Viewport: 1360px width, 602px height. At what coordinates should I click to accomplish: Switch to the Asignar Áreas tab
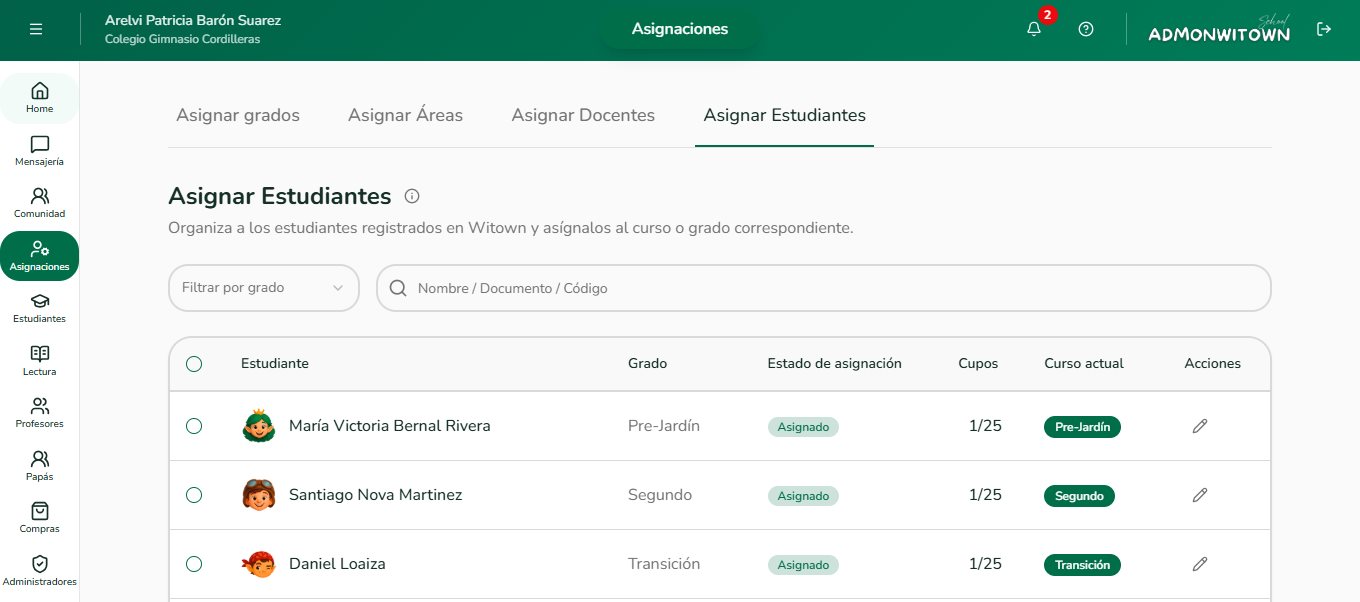tap(405, 115)
